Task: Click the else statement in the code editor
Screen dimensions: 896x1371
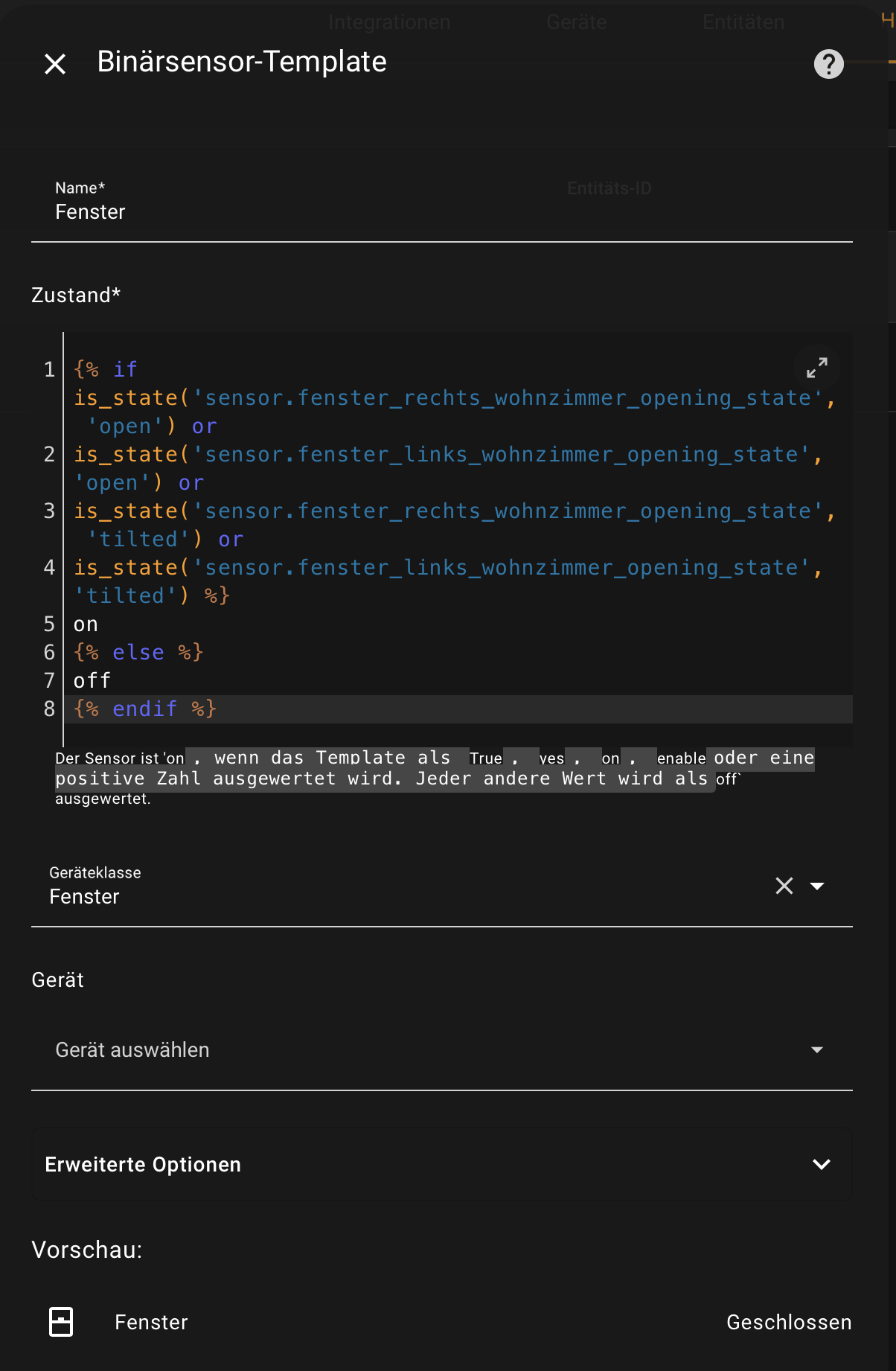Action: pos(138,653)
